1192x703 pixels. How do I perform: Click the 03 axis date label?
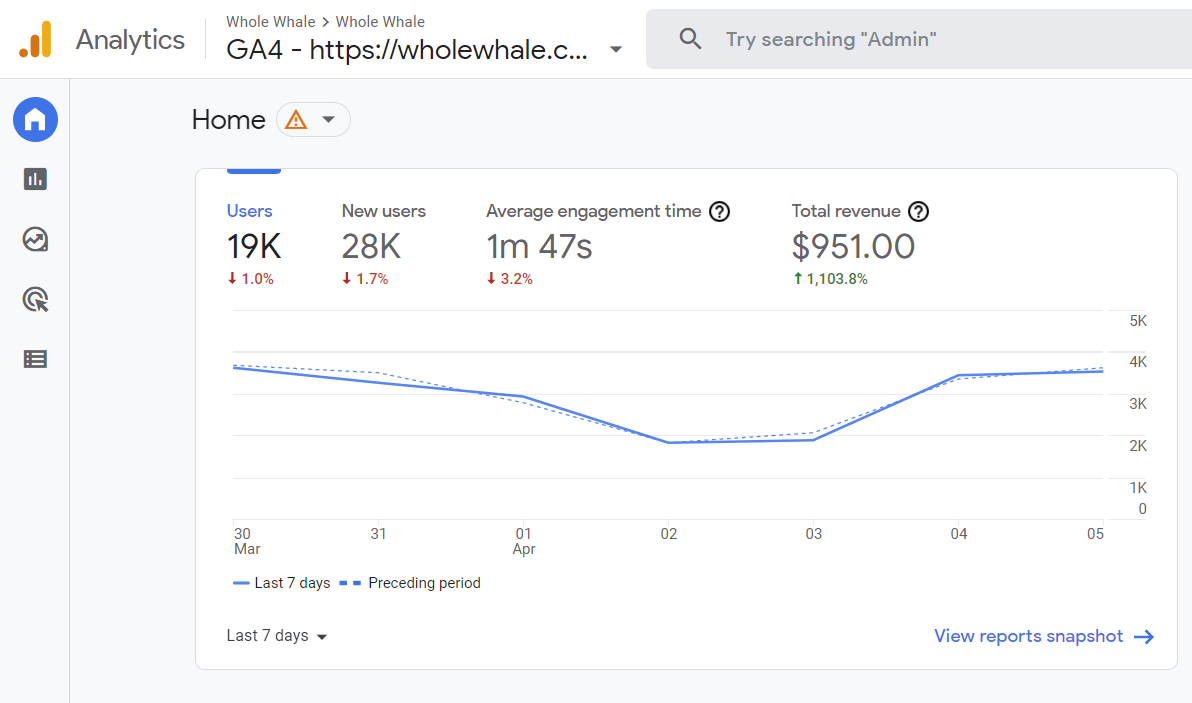click(813, 534)
